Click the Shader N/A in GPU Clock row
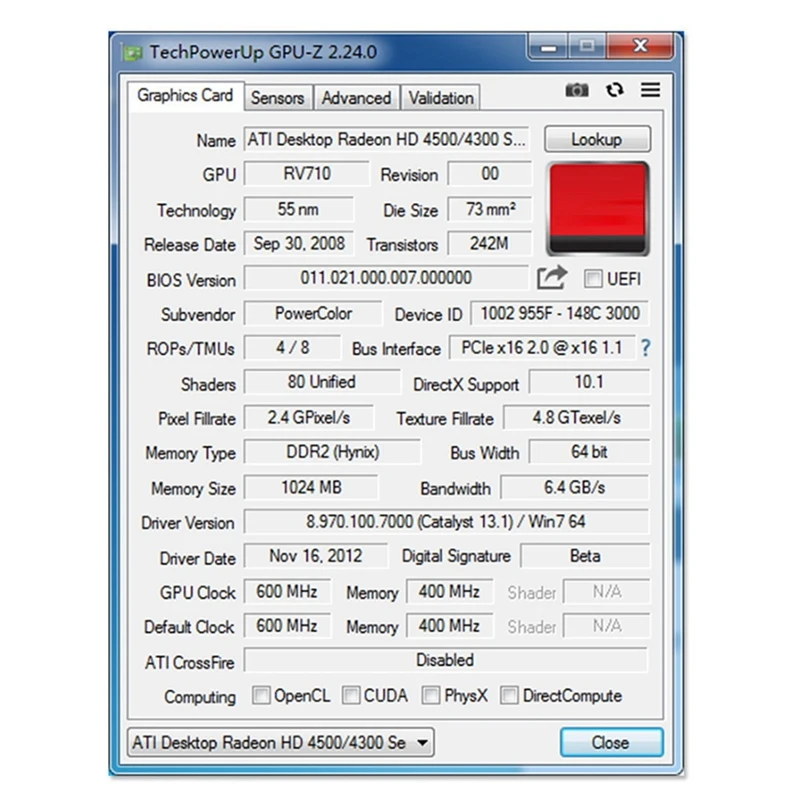 click(x=607, y=592)
